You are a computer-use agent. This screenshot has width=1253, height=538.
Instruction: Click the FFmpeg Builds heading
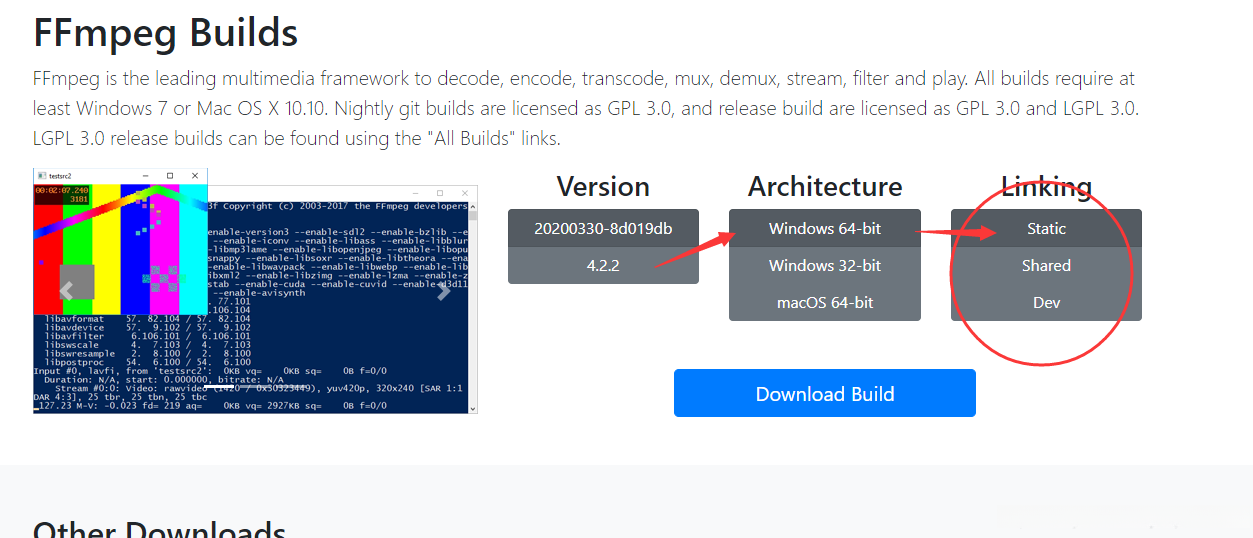click(166, 33)
